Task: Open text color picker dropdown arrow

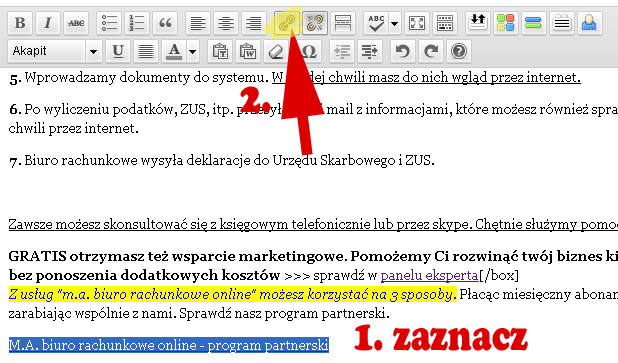Action: (x=192, y=51)
